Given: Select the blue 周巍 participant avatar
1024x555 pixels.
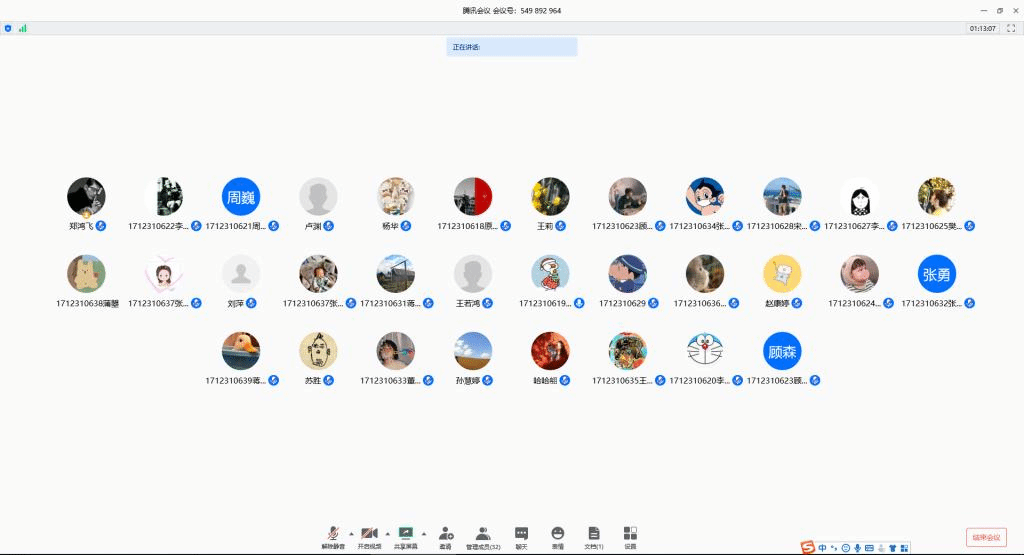Looking at the screenshot, I should click(x=241, y=197).
